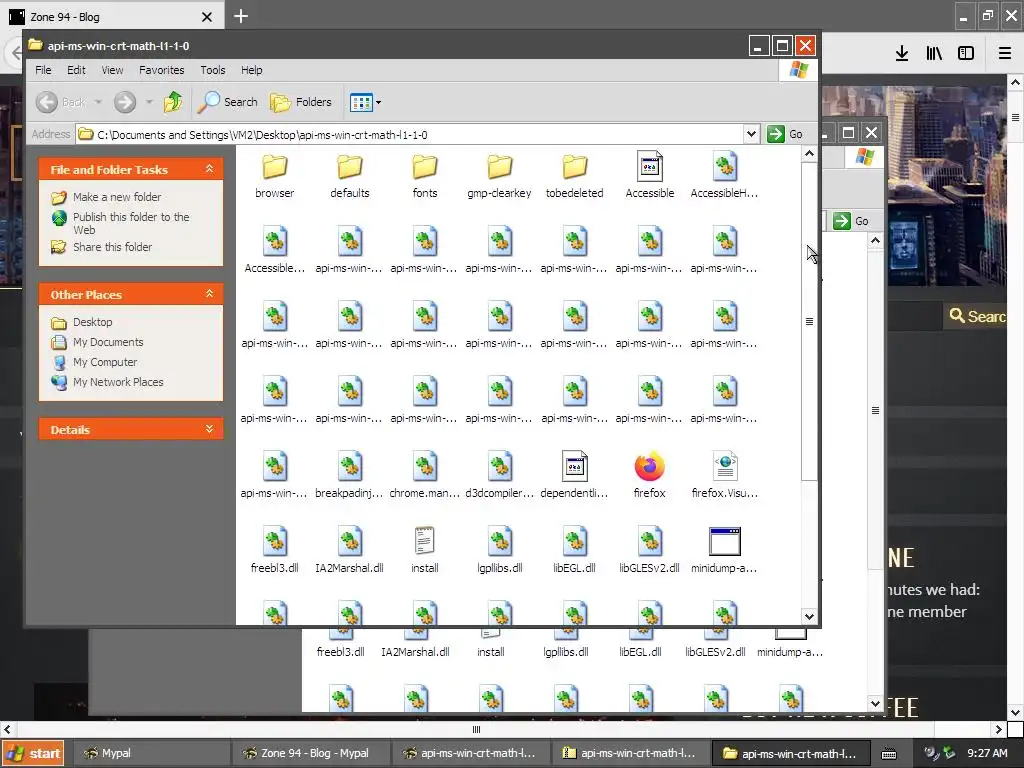Open the Windows start button
The image size is (1024, 768).
click(x=33, y=753)
